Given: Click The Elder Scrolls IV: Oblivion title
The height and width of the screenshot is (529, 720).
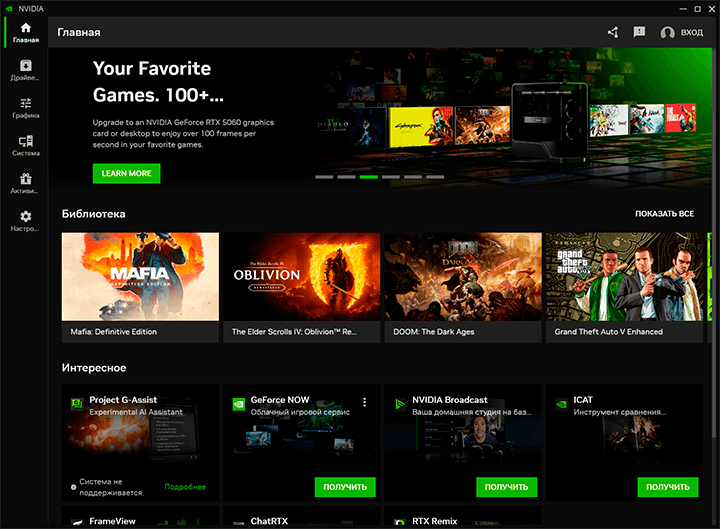Looking at the screenshot, I should pos(294,332).
